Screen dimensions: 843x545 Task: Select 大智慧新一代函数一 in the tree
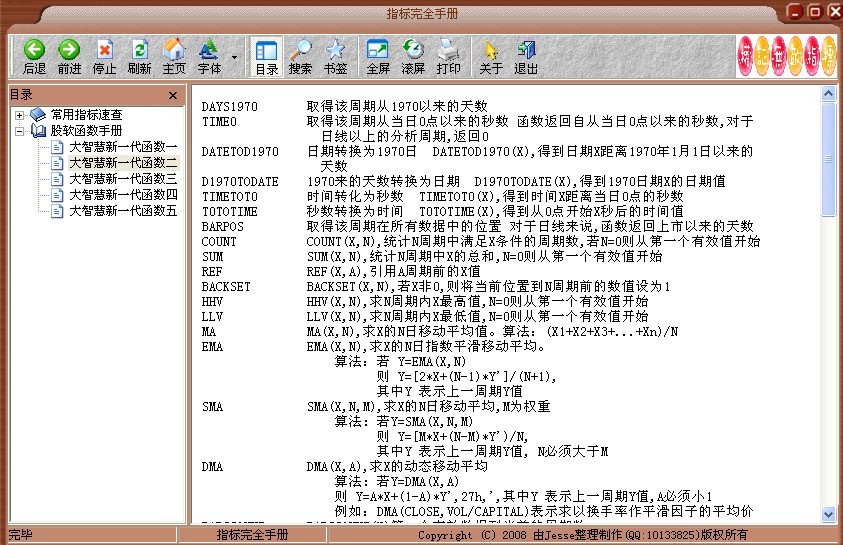122,146
